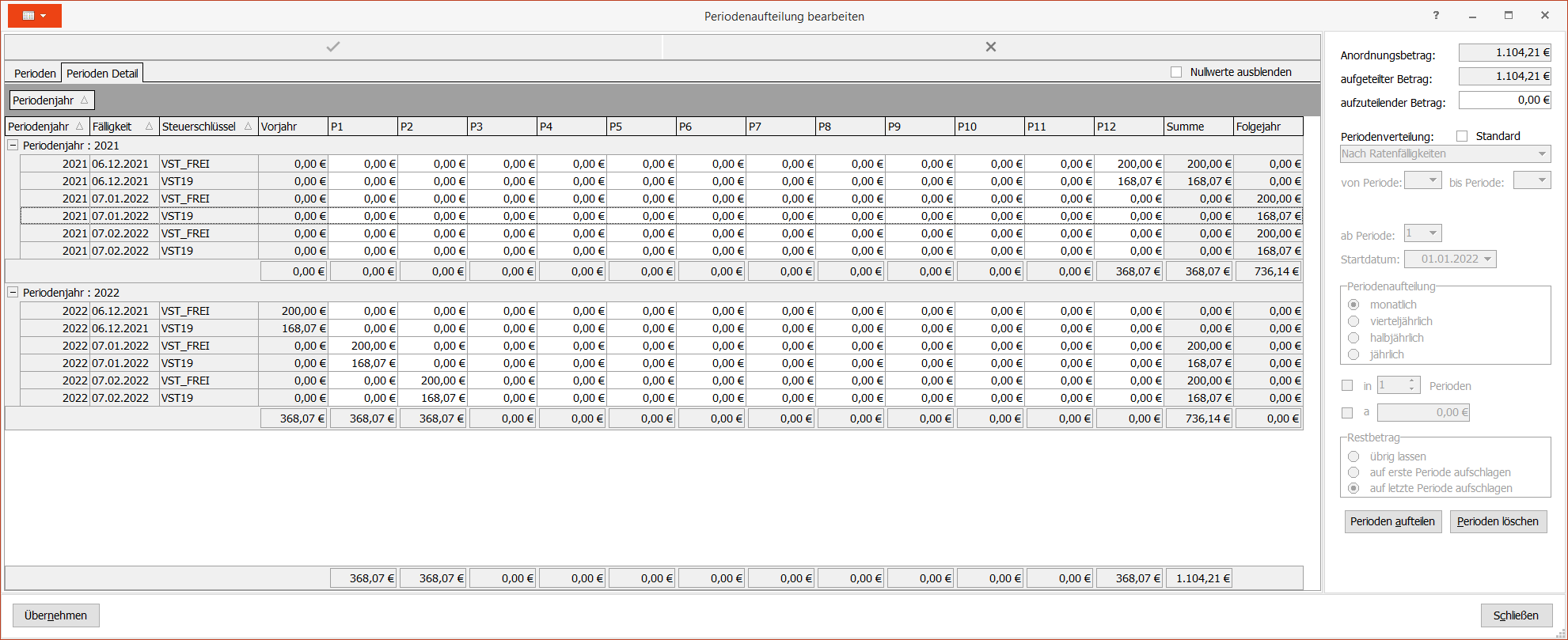1568x640 pixels.
Task: Click the Schließen button
Action: [x=1516, y=615]
